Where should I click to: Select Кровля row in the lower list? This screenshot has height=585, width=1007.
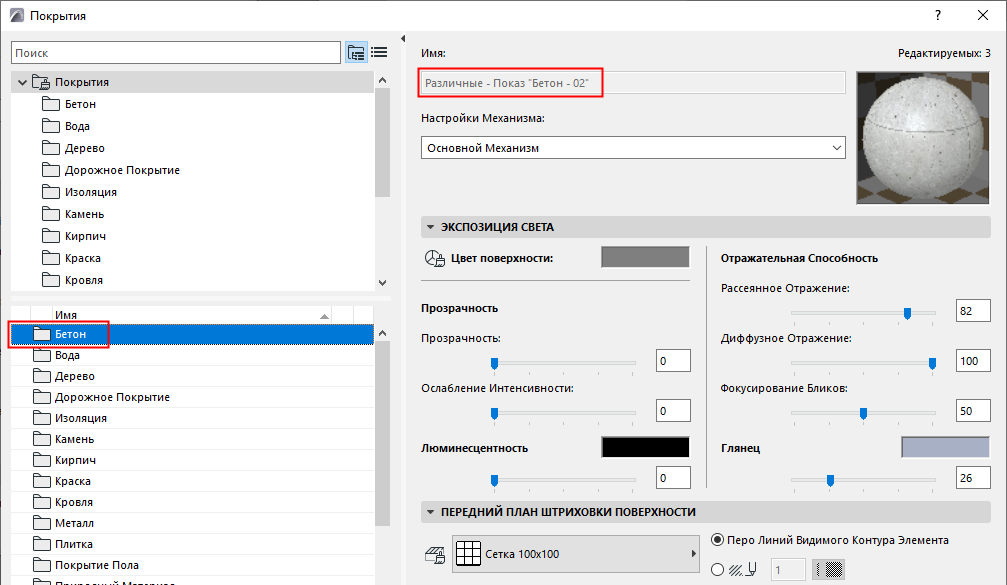(x=192, y=502)
